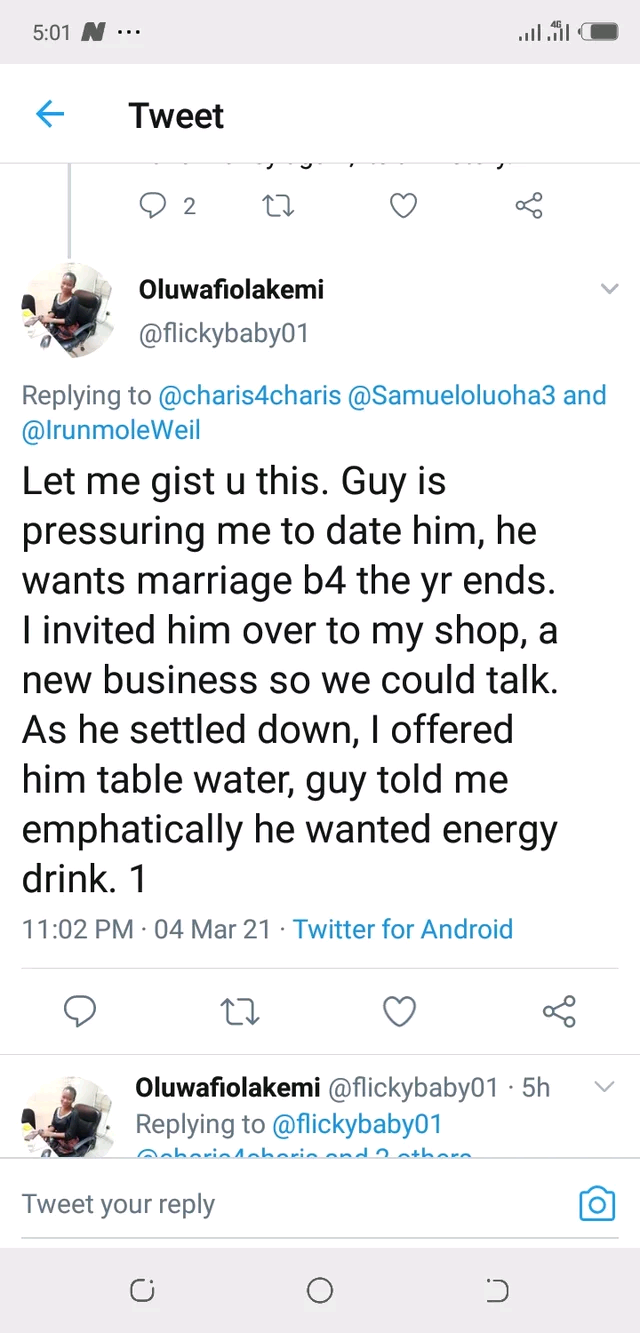Viewport: 640px width, 1333px height.
Task: Tap the Android home navigation button
Action: [x=320, y=1291]
